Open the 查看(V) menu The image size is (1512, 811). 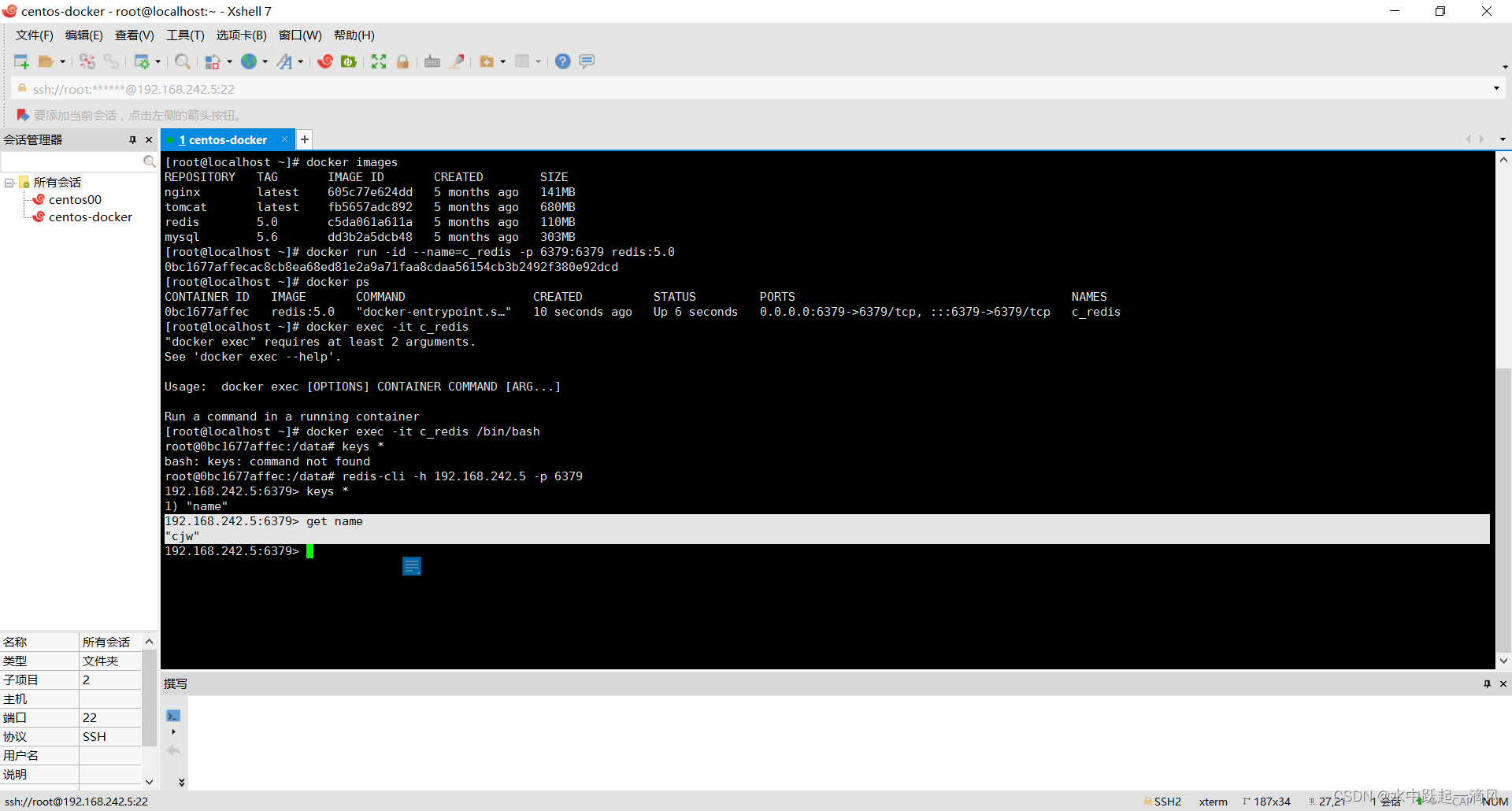click(x=135, y=35)
